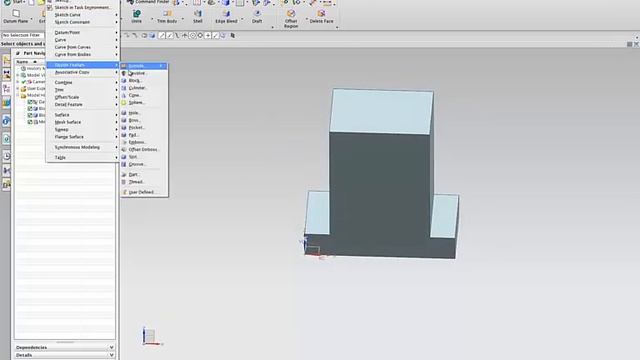Select the Draft tool
640x360 pixels.
[x=257, y=16]
